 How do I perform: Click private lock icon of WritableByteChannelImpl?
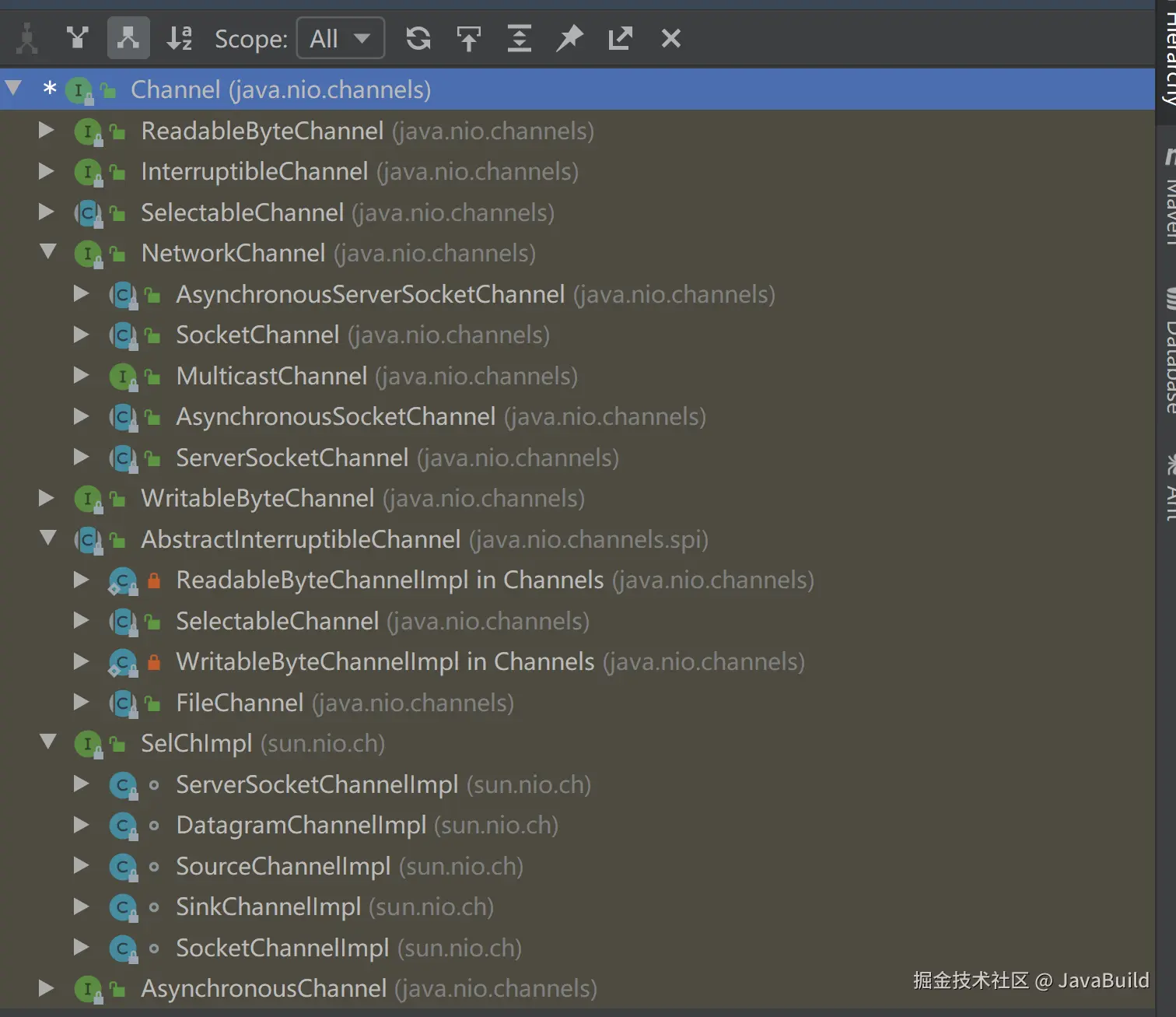pos(154,662)
